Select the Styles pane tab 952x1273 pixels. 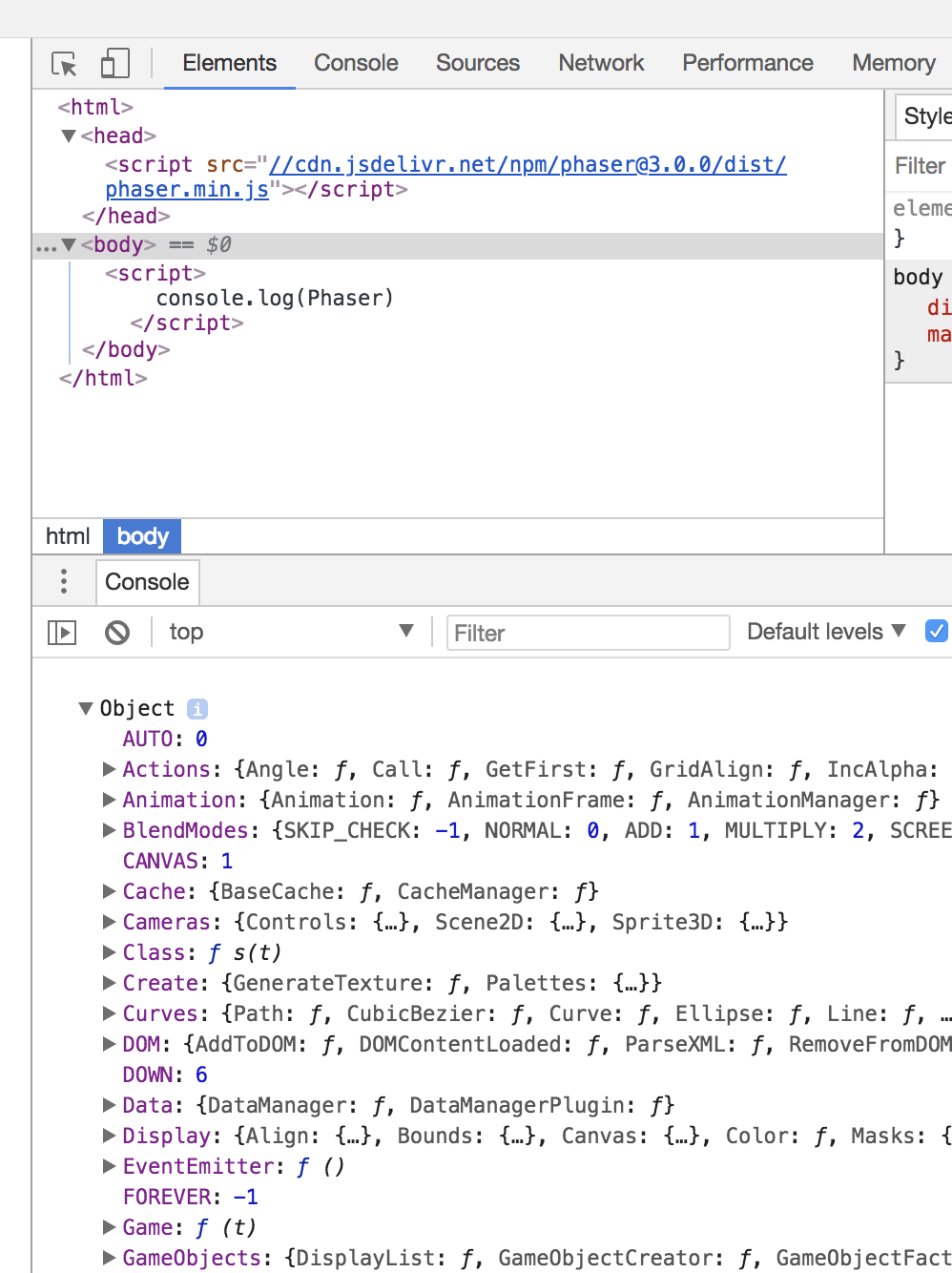coord(925,116)
